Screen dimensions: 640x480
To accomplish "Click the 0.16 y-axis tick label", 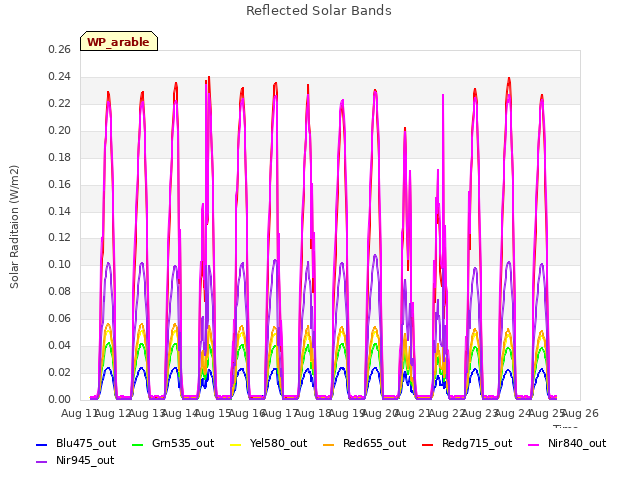I will coord(60,184).
